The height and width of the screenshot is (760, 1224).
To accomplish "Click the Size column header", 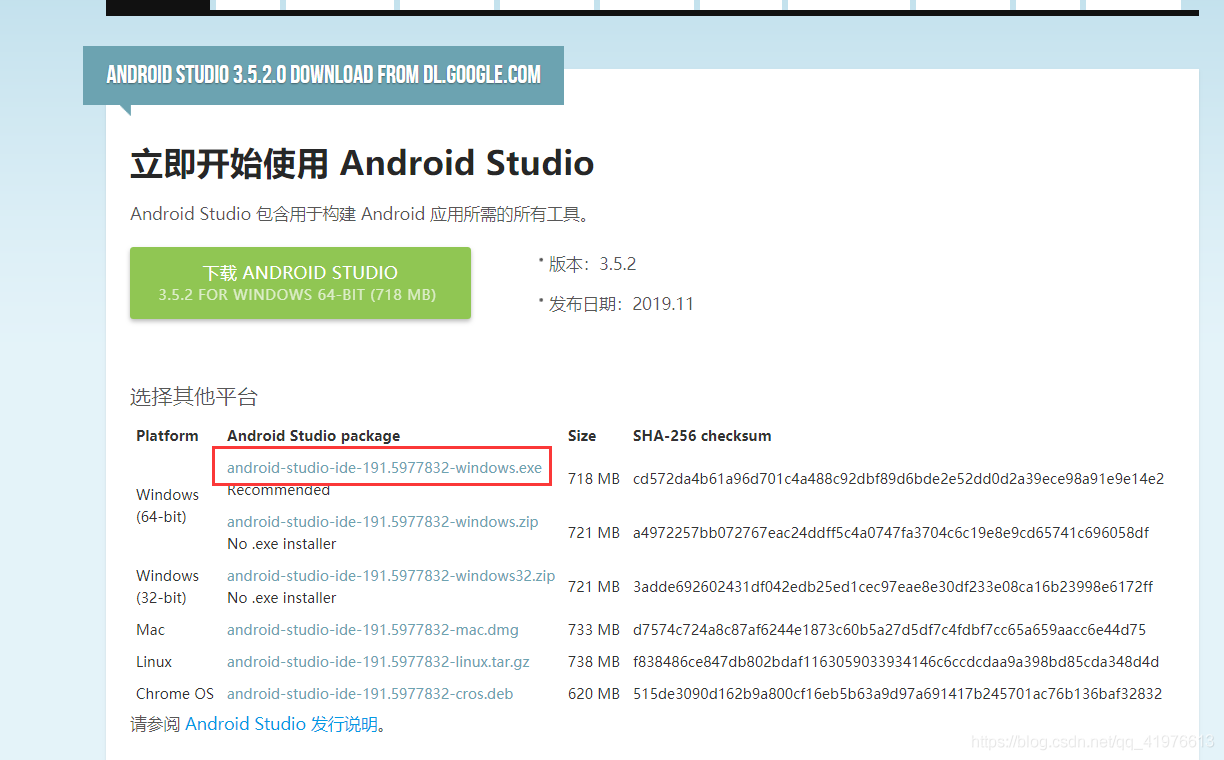I will tap(582, 435).
